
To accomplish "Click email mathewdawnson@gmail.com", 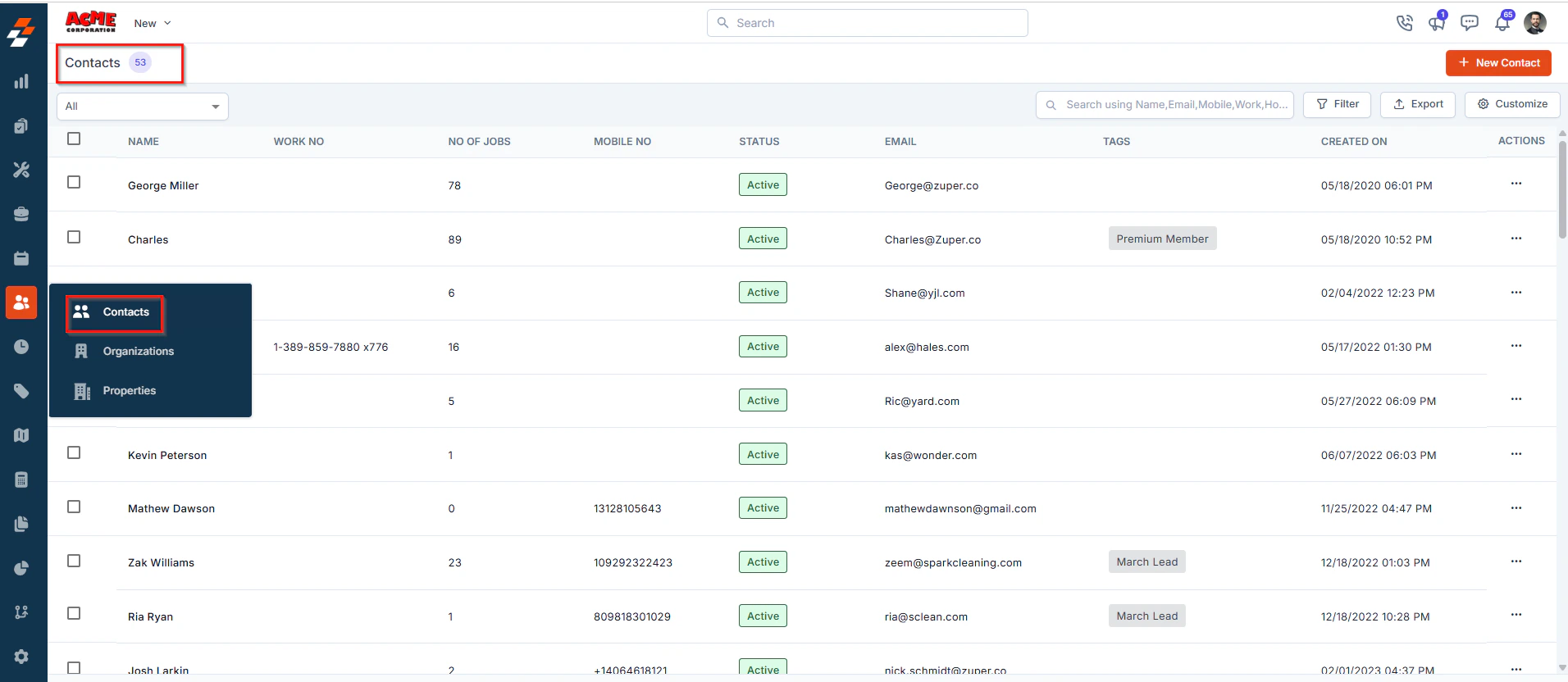I will pos(960,509).
